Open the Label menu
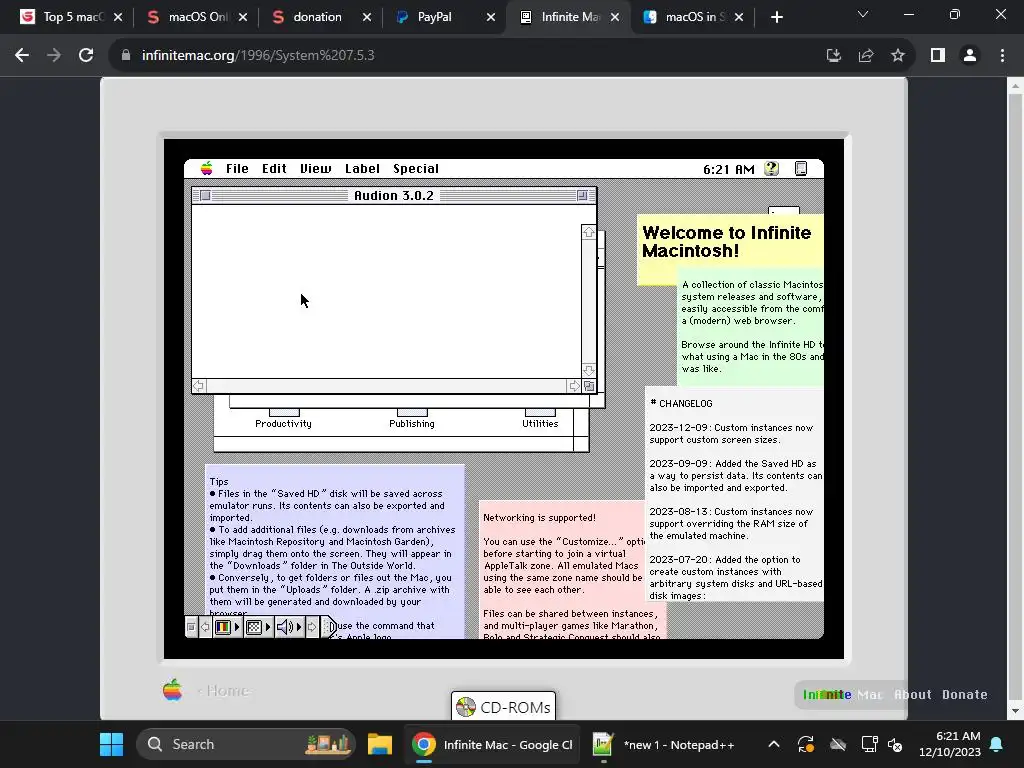Image resolution: width=1024 pixels, height=768 pixels. pyautogui.click(x=362, y=168)
